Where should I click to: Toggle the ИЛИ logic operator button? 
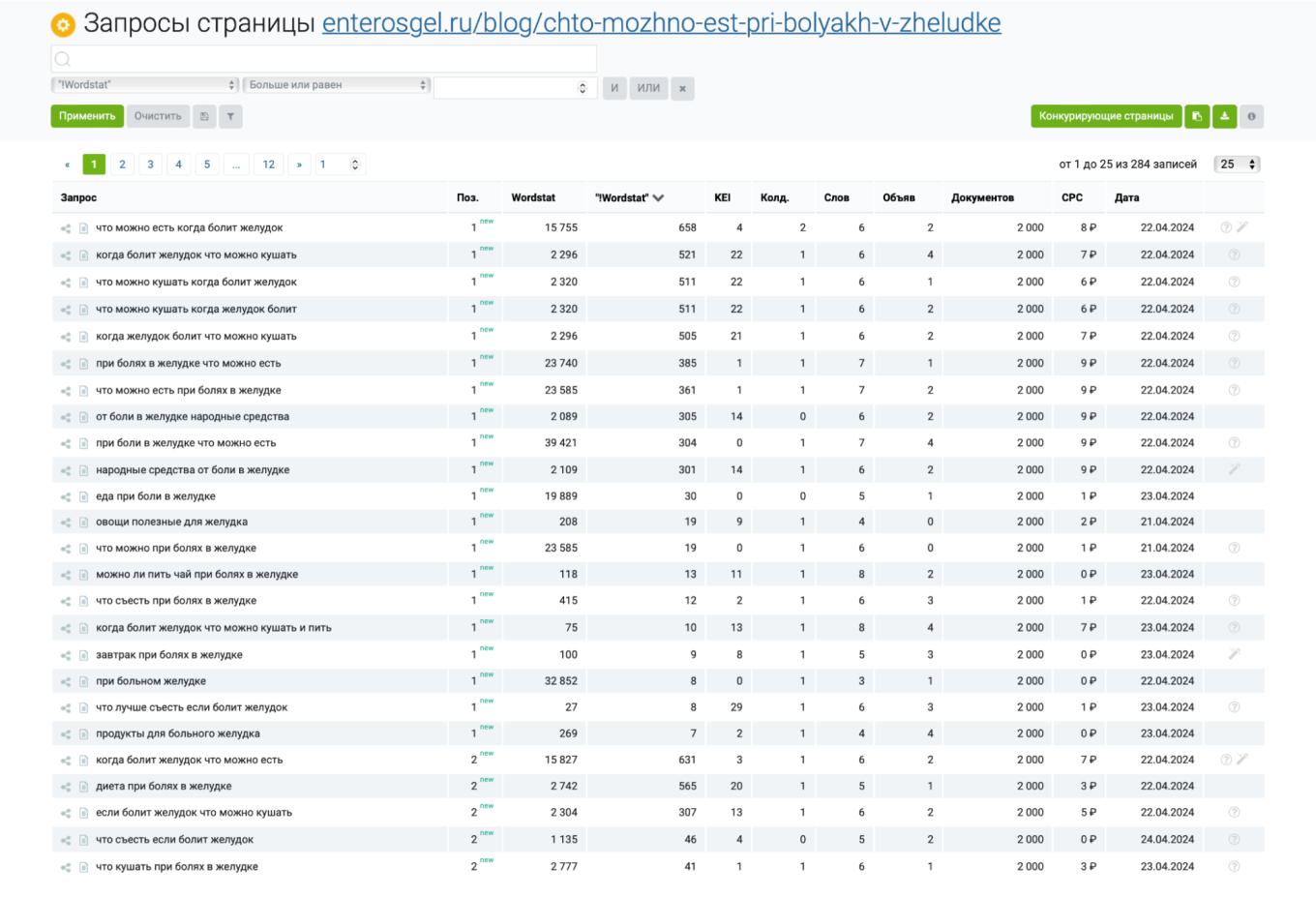tap(648, 88)
